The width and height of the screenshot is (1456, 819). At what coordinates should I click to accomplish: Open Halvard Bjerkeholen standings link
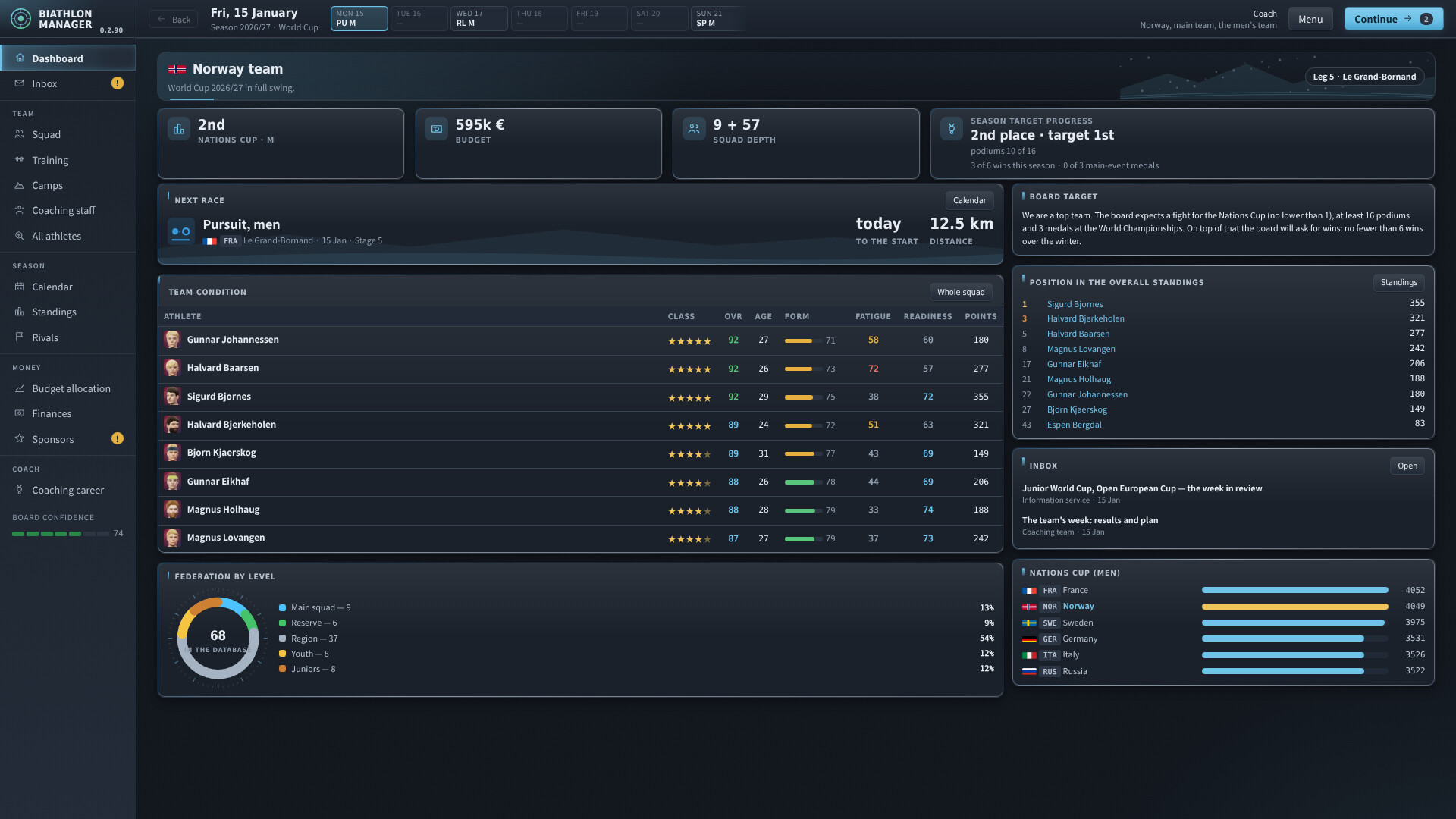1085,318
